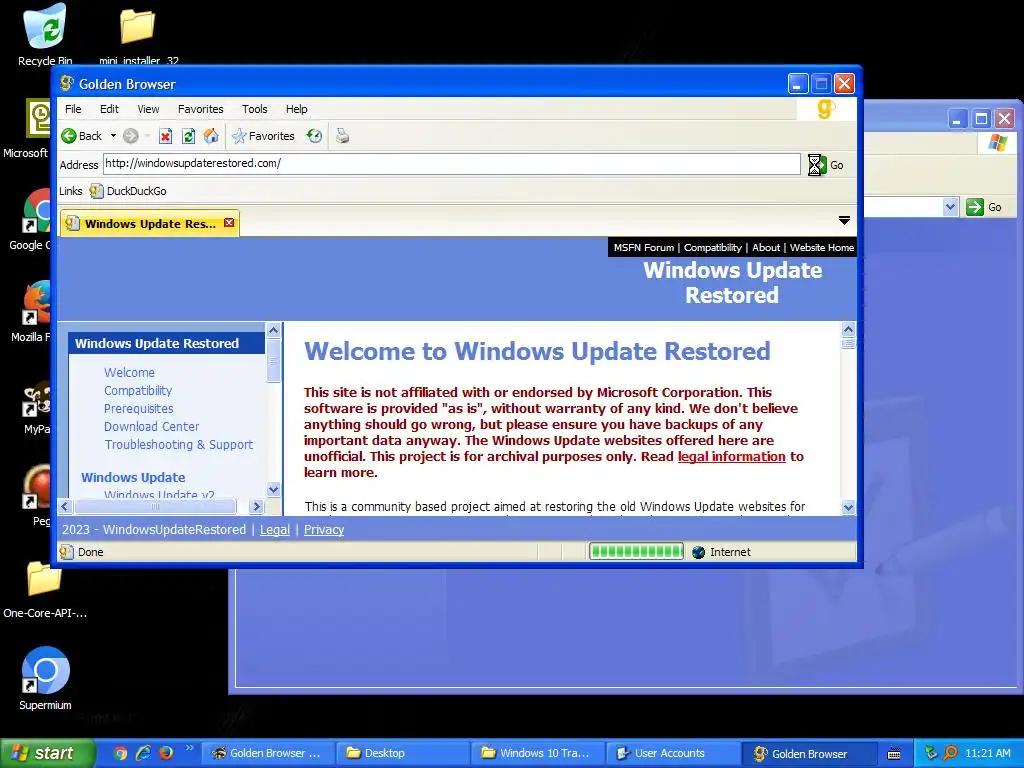This screenshot has width=1024, height=768.
Task: Expand quick launch overflow chevron
Action: [189, 748]
